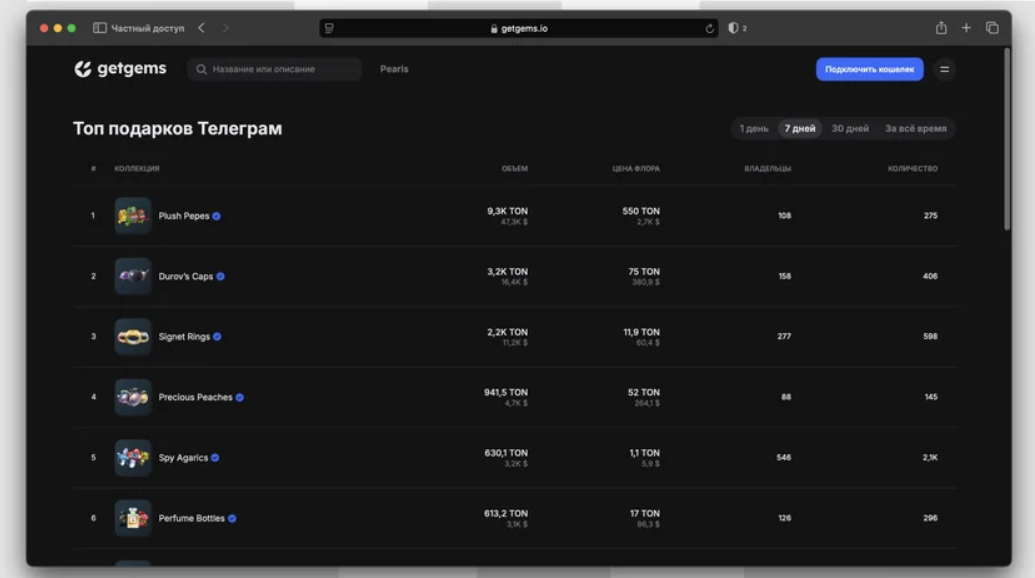Open the Plush Pepes collection name
The width and height of the screenshot is (1035, 578).
click(184, 216)
